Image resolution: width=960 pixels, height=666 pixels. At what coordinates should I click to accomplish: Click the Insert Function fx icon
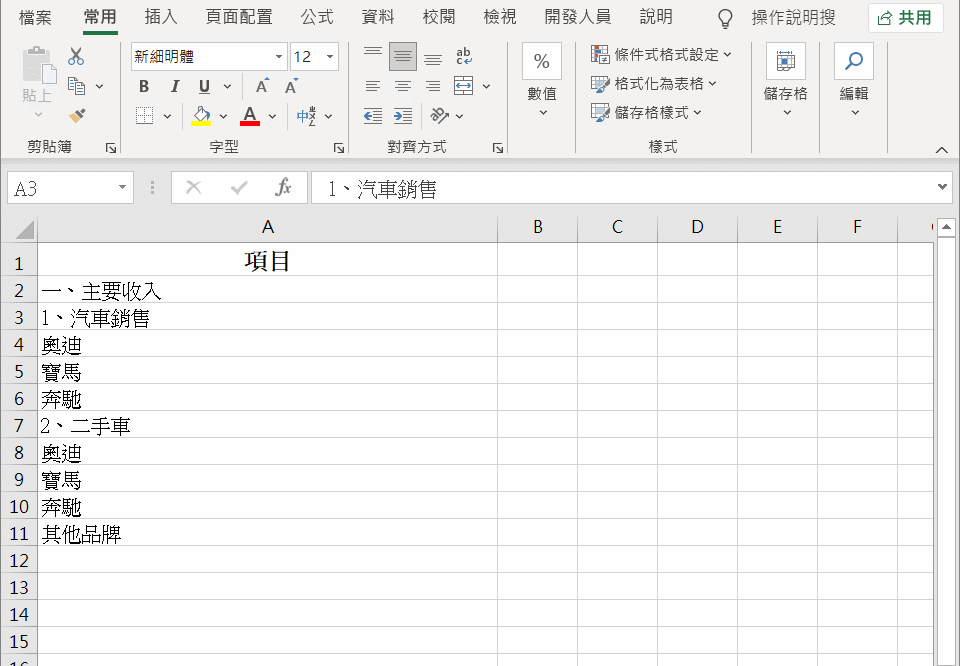tap(283, 187)
